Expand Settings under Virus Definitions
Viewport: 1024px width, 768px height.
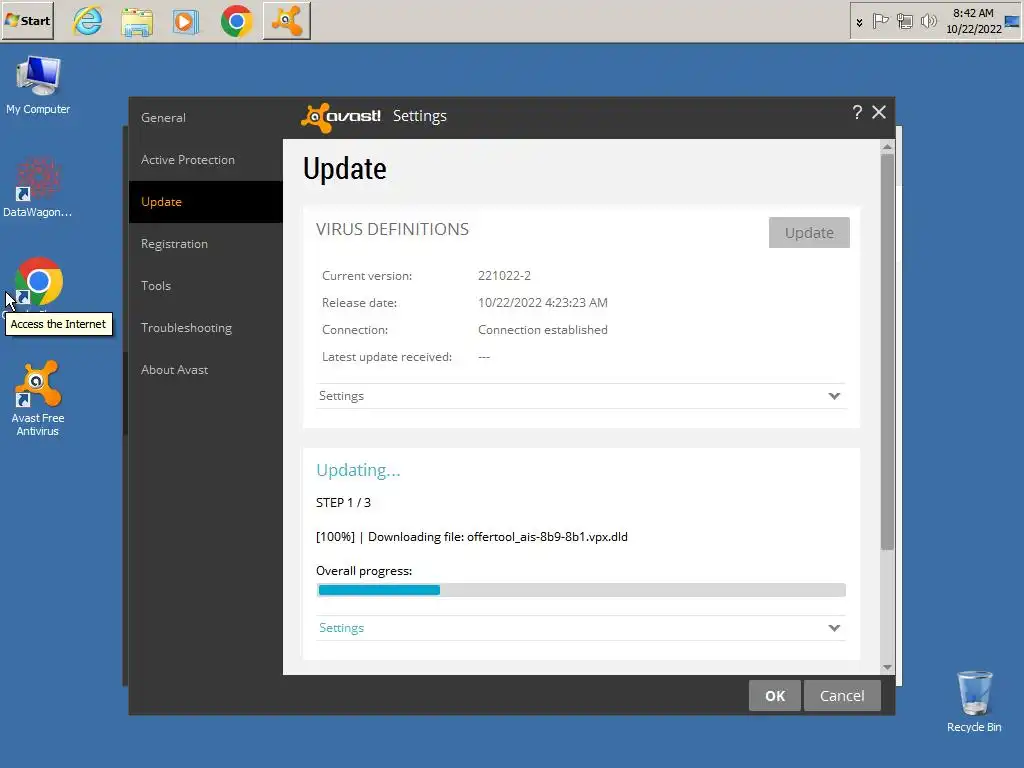[x=581, y=396]
